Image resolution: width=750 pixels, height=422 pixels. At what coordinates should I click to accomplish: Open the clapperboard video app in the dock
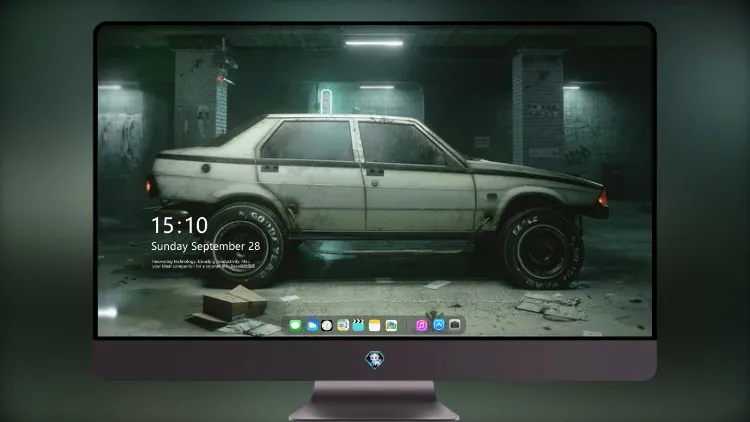pos(358,326)
